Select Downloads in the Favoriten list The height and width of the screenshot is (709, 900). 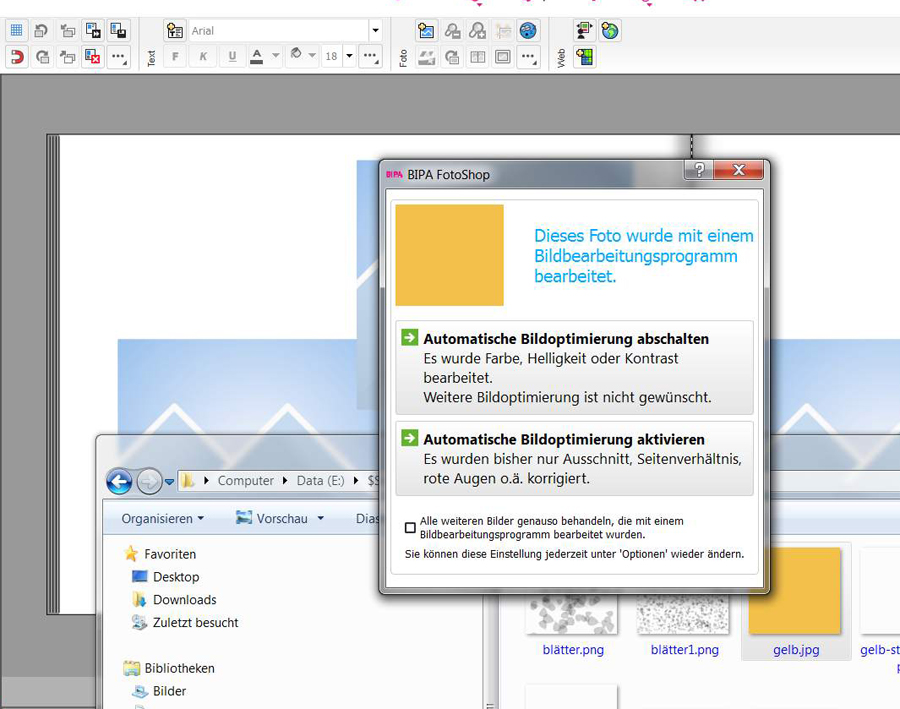184,600
